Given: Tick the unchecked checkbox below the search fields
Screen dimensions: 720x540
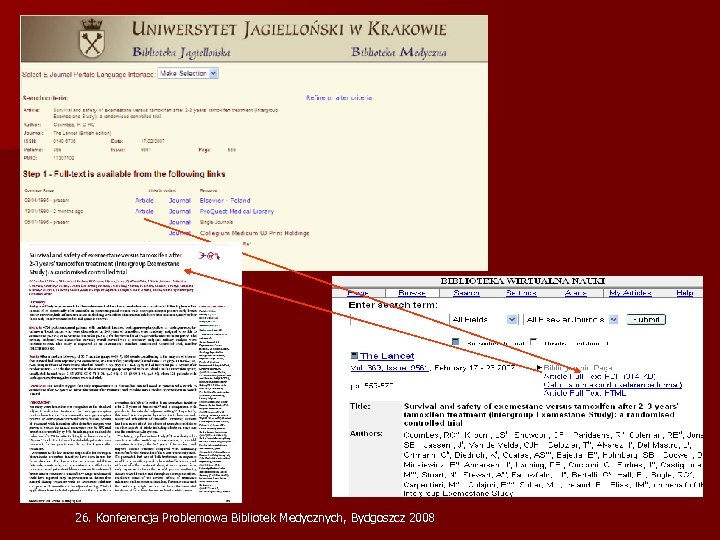Looking at the screenshot, I should pos(534,342).
